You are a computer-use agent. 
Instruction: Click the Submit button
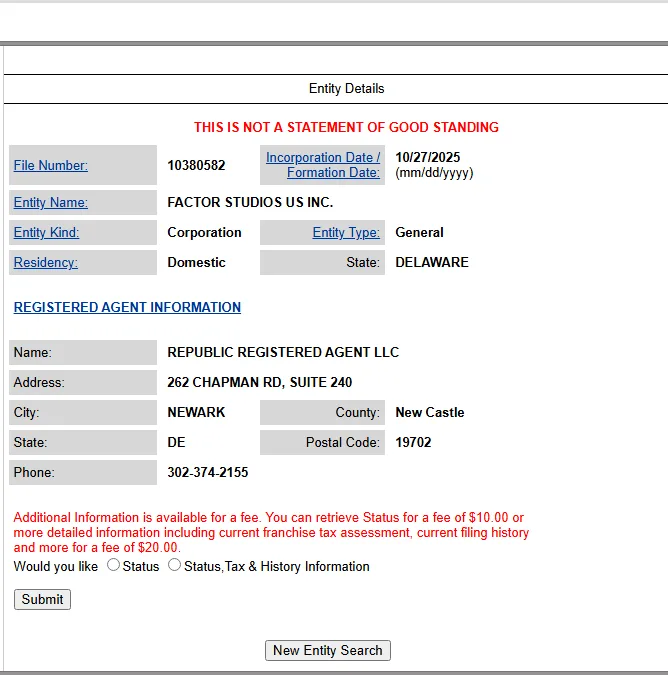coord(42,599)
